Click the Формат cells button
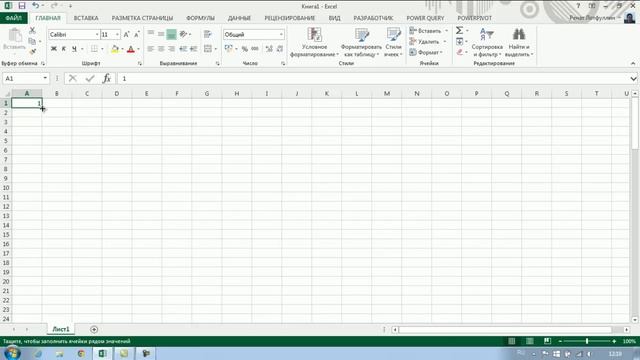640x360 pixels. (x=426, y=52)
